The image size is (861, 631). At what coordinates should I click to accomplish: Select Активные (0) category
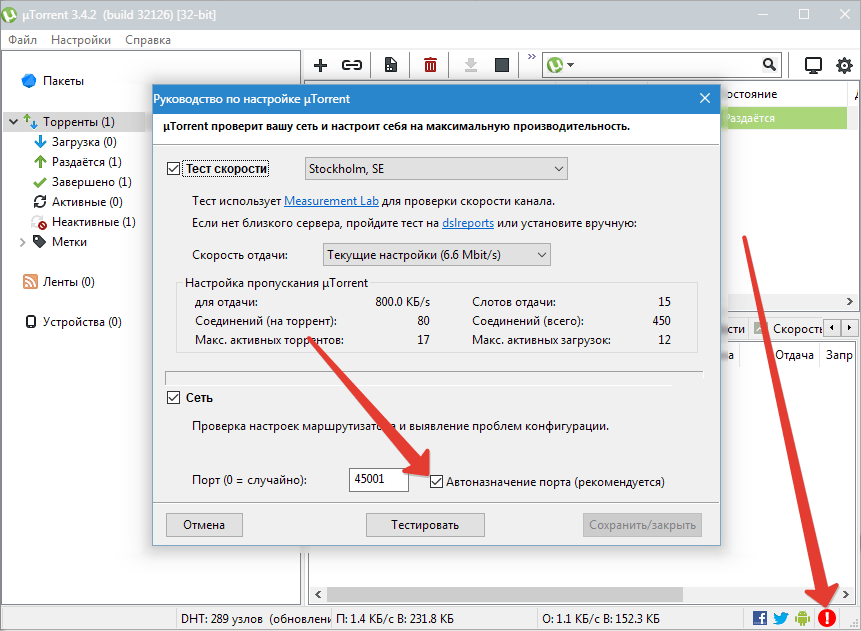pyautogui.click(x=87, y=202)
